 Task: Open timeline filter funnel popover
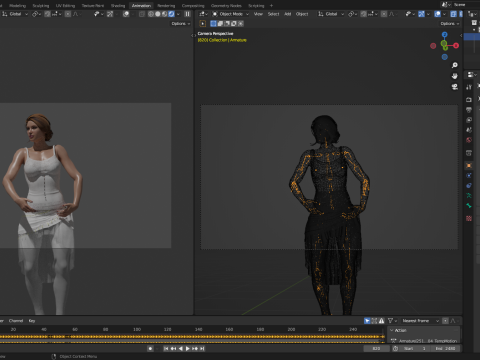click(392, 321)
